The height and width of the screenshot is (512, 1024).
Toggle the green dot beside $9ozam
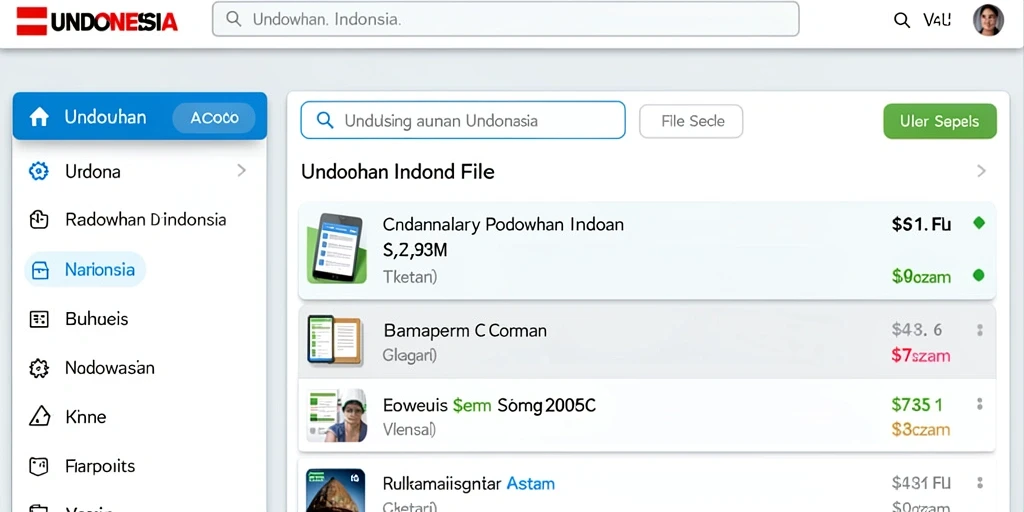[x=978, y=275]
